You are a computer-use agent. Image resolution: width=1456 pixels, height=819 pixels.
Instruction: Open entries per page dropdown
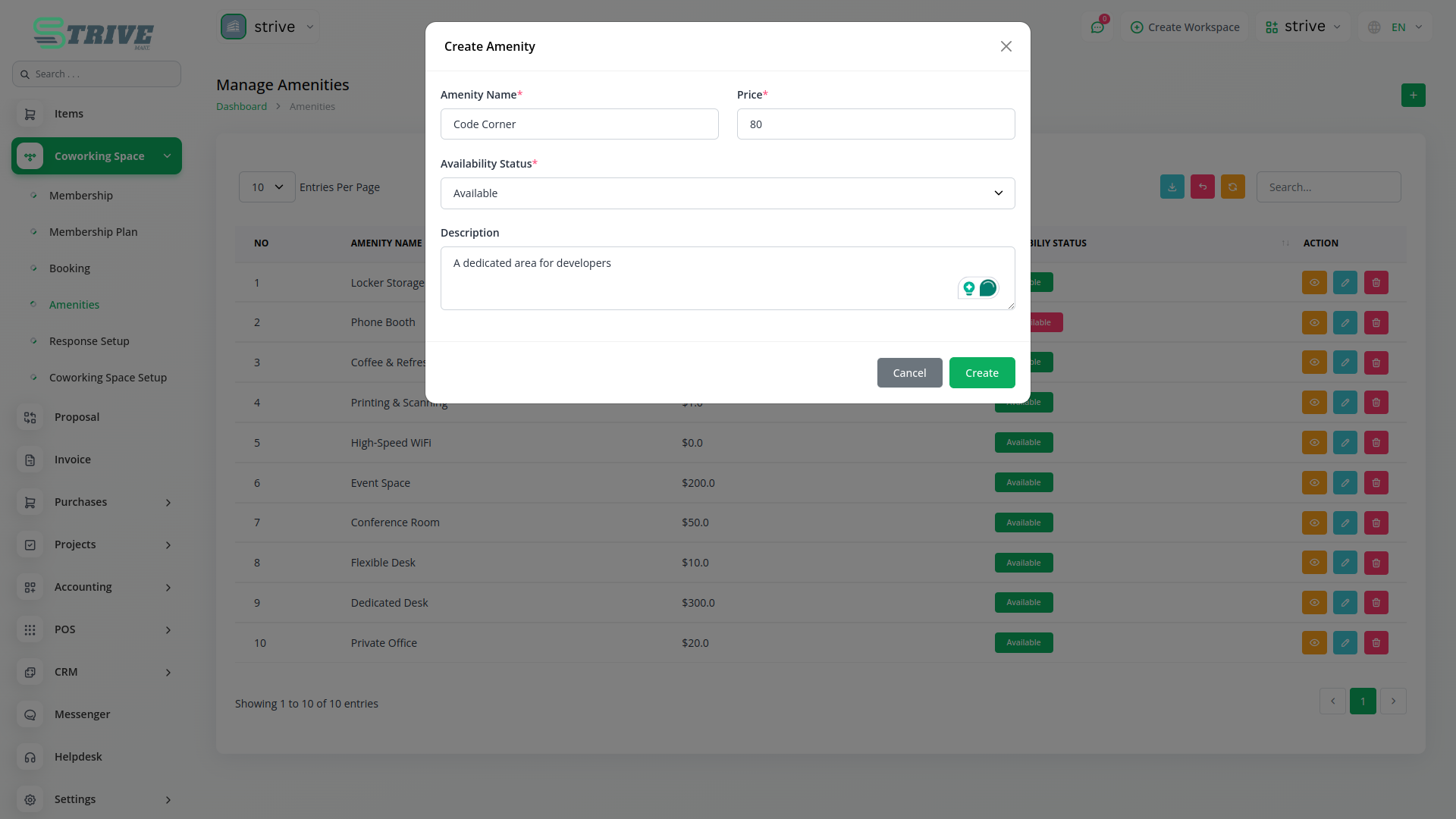click(x=267, y=187)
